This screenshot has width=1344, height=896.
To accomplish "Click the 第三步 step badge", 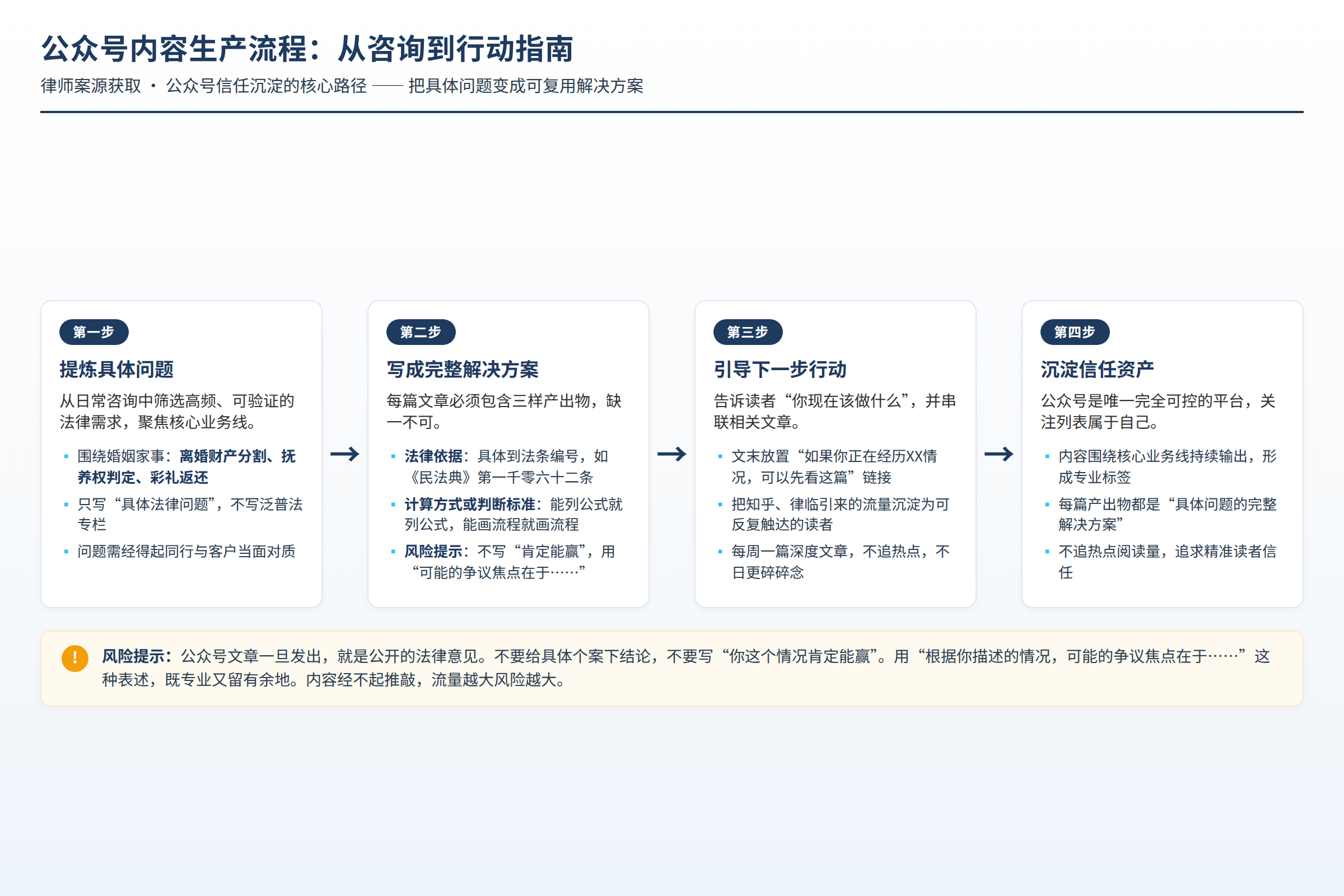I will click(x=748, y=332).
